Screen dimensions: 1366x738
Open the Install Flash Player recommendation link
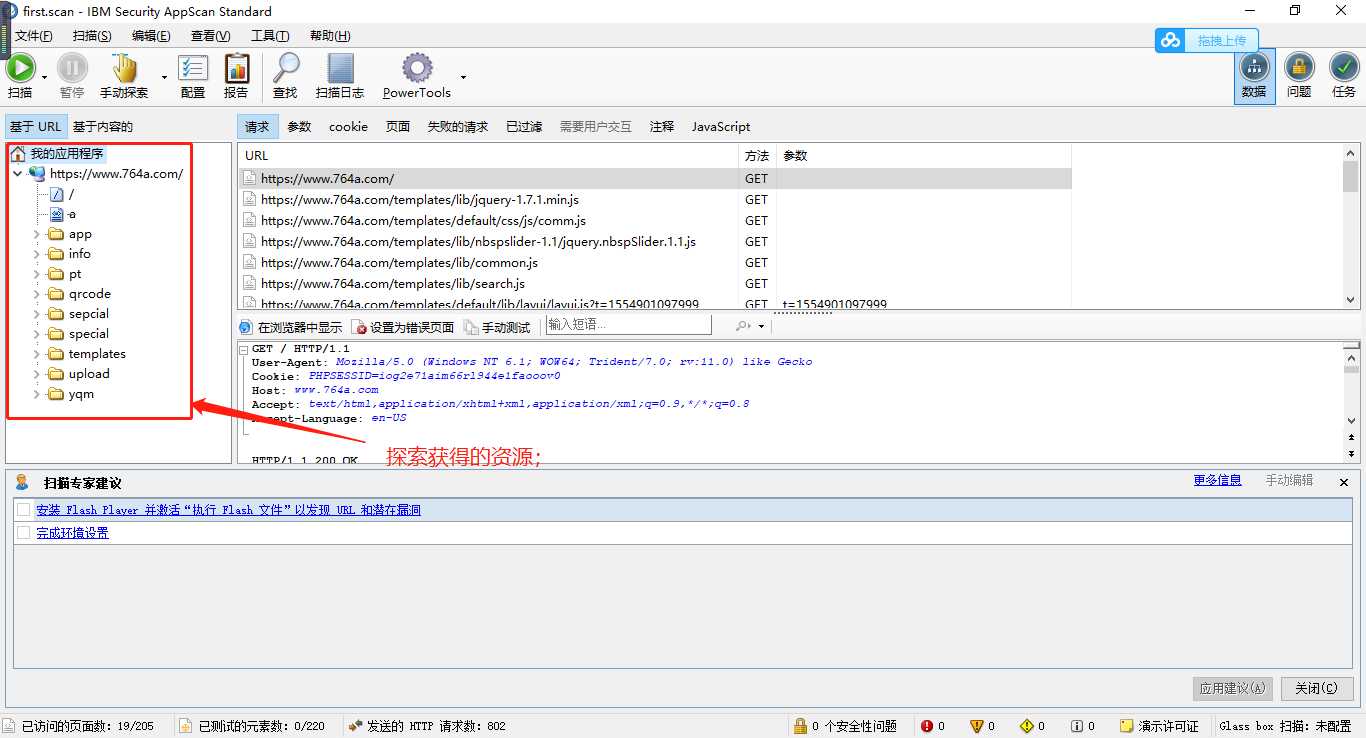click(229, 510)
